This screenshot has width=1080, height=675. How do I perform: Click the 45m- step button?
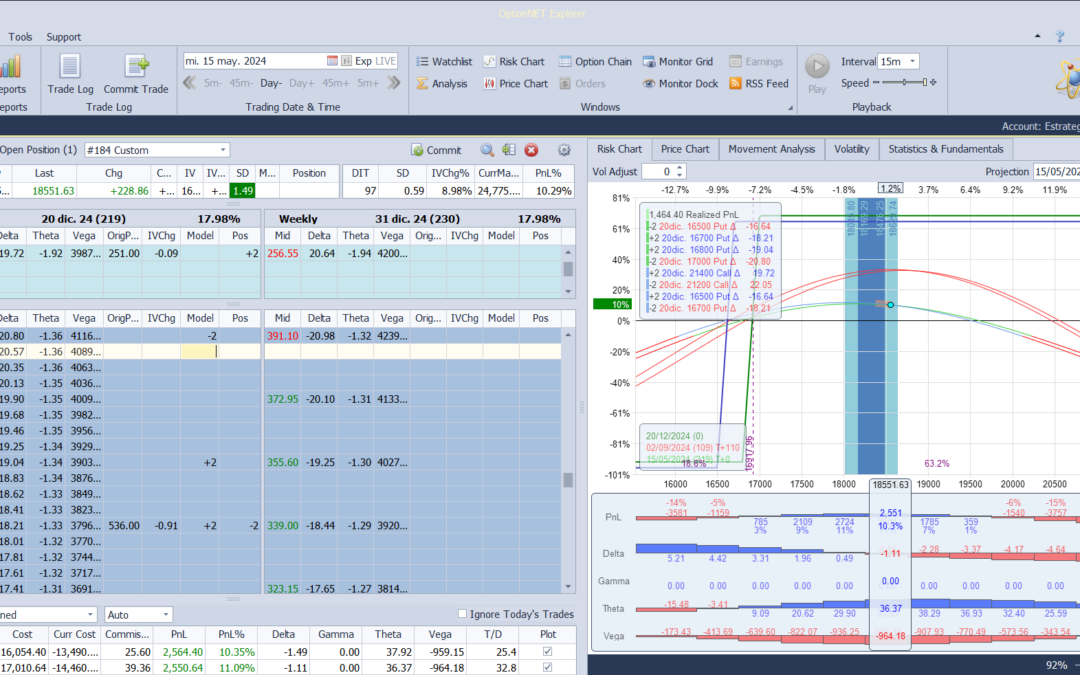pos(240,83)
